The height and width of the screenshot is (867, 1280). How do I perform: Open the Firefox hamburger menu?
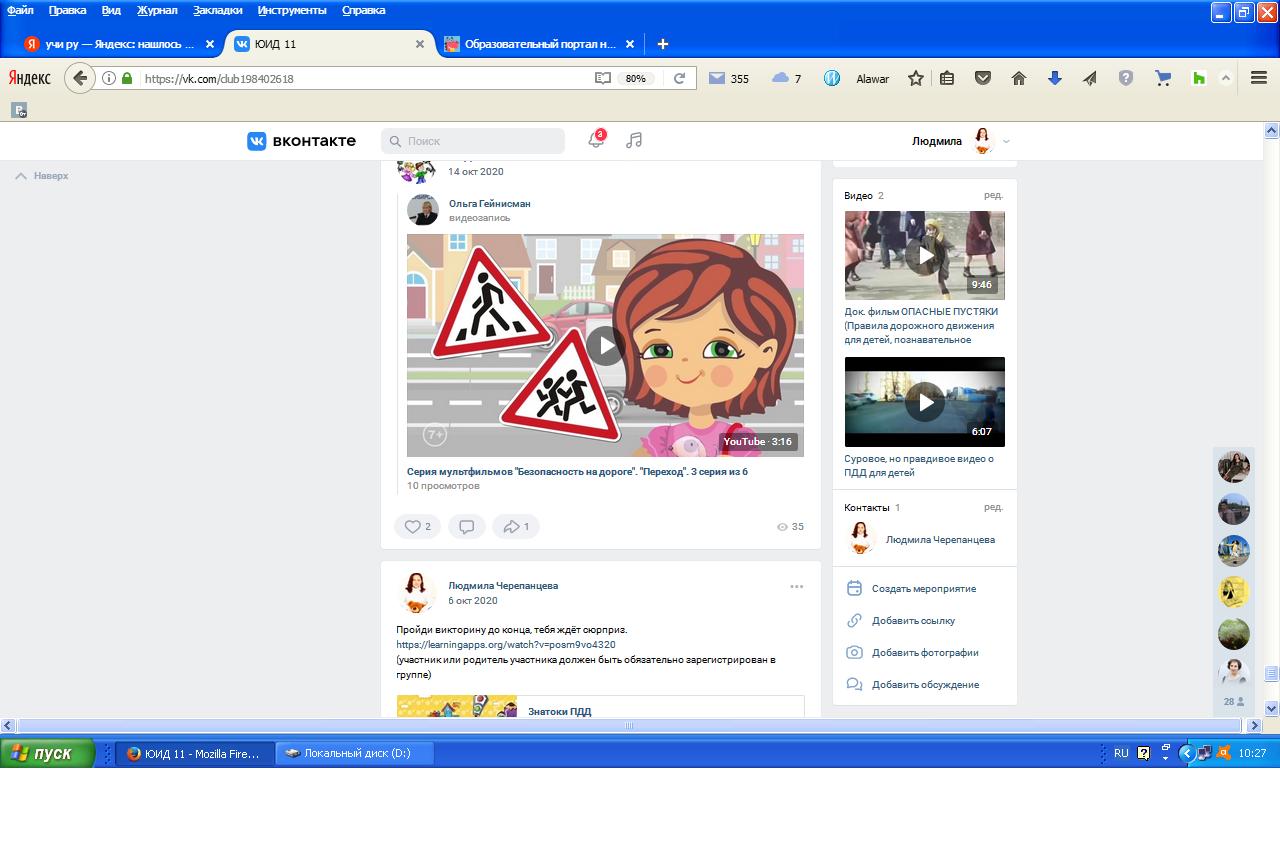point(1259,78)
